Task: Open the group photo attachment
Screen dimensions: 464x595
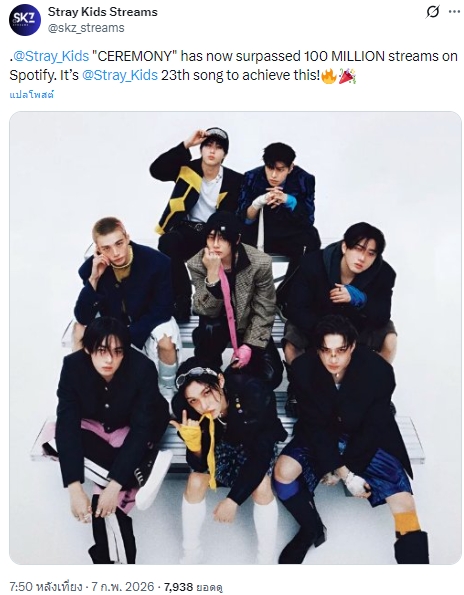Action: [x=235, y=338]
